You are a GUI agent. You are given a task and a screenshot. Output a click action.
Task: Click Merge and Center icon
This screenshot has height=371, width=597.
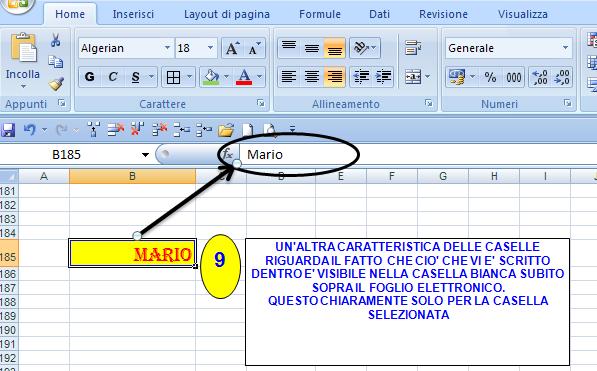click(x=413, y=77)
